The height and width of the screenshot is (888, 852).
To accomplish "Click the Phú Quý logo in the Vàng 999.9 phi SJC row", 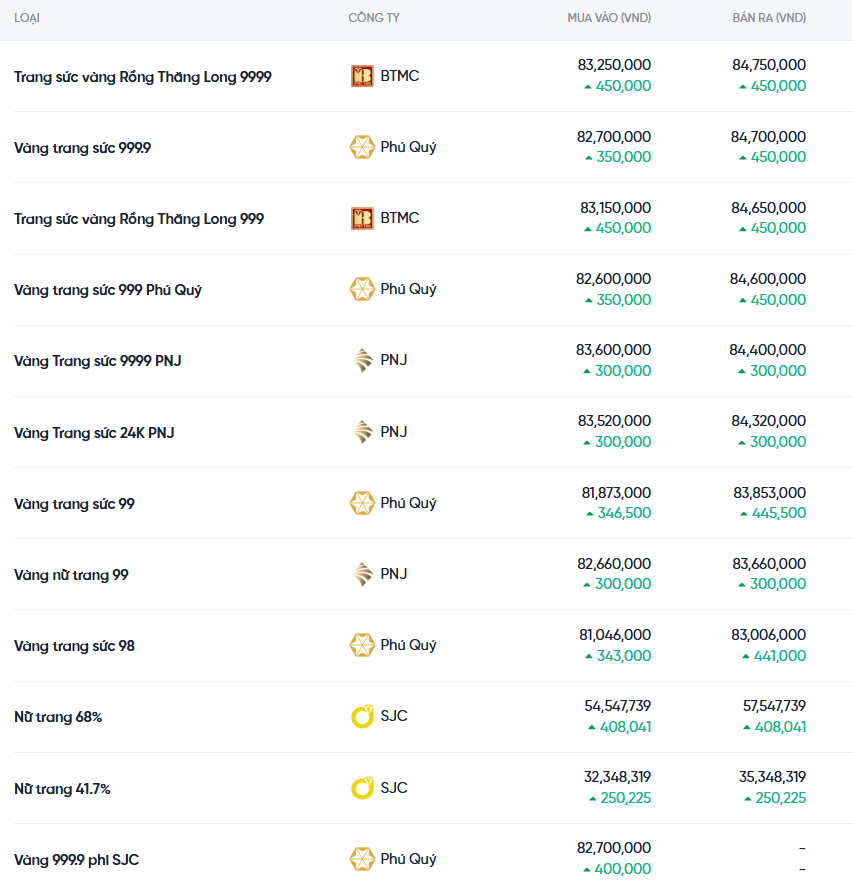I will [361, 859].
